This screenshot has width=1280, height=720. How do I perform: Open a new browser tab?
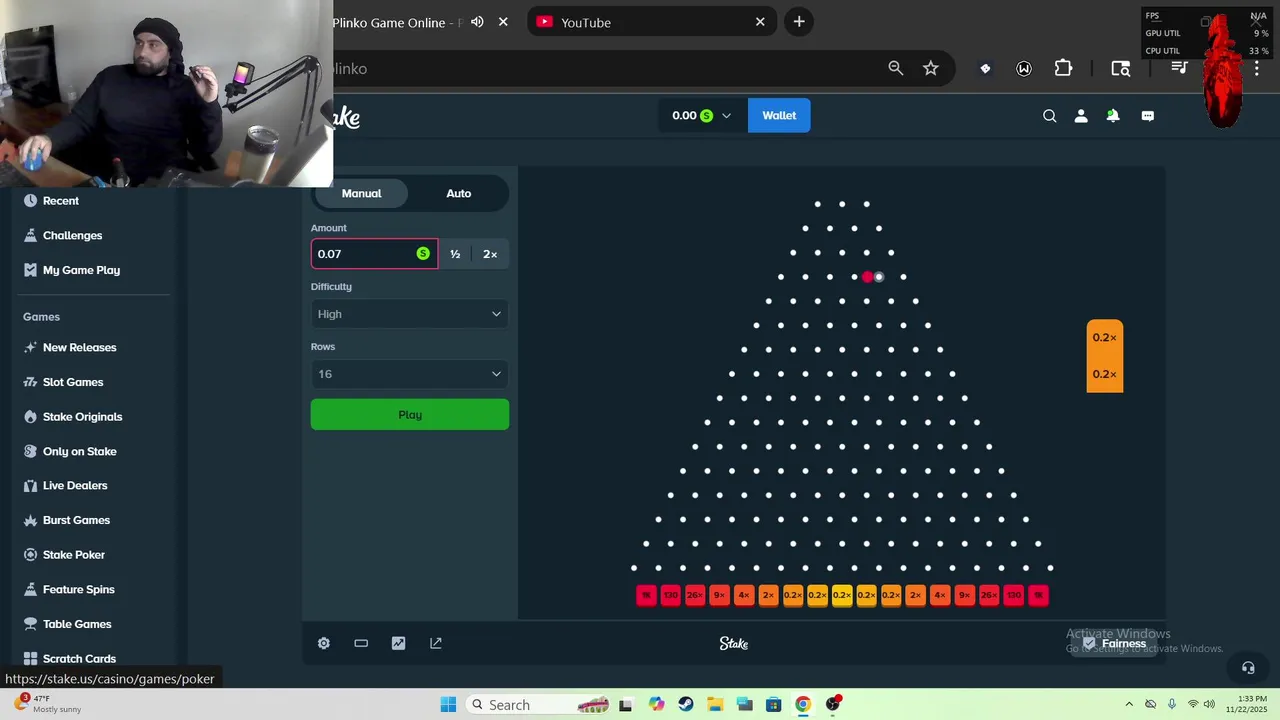click(x=798, y=22)
